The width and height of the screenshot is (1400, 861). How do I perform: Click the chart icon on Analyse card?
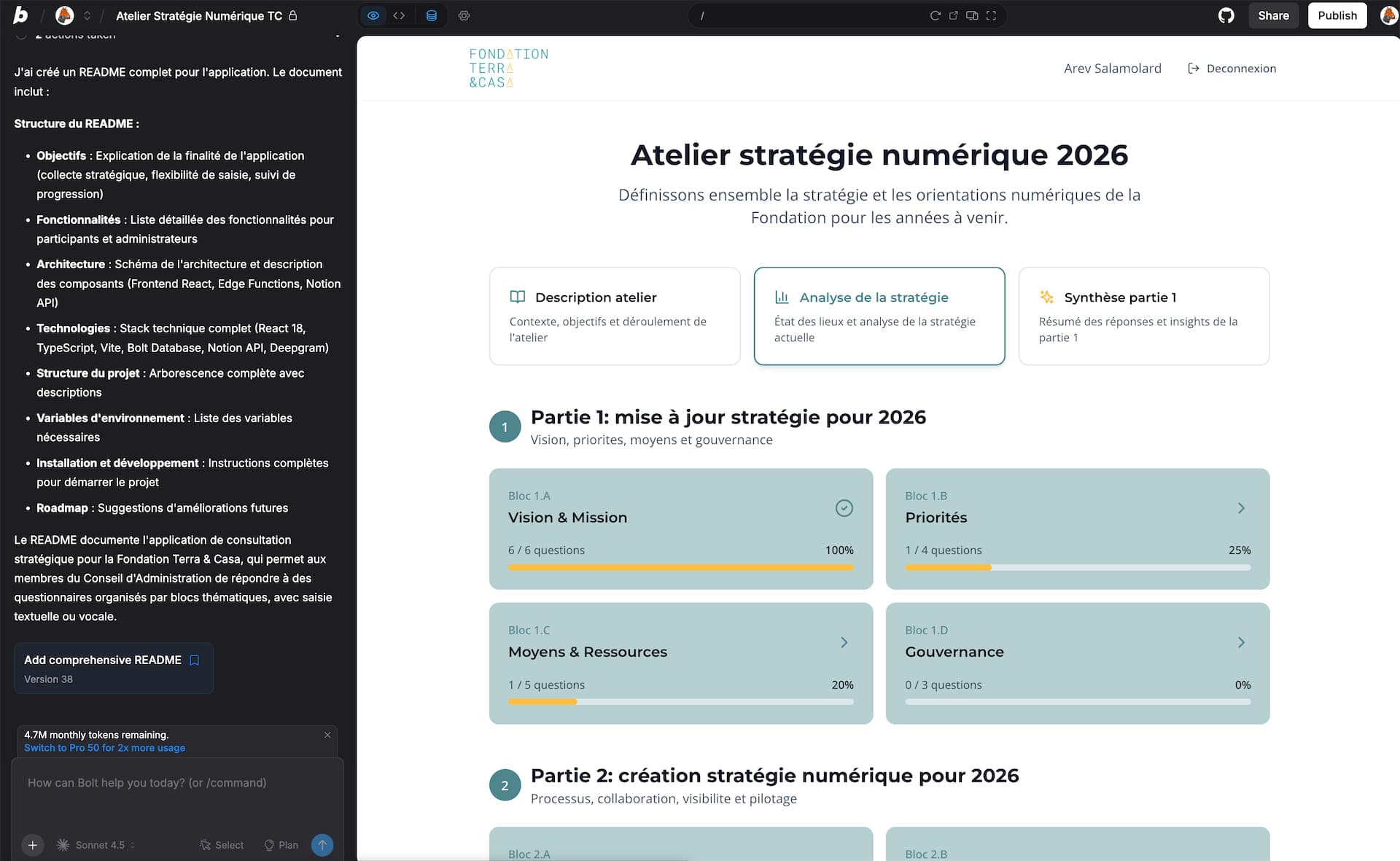point(782,297)
